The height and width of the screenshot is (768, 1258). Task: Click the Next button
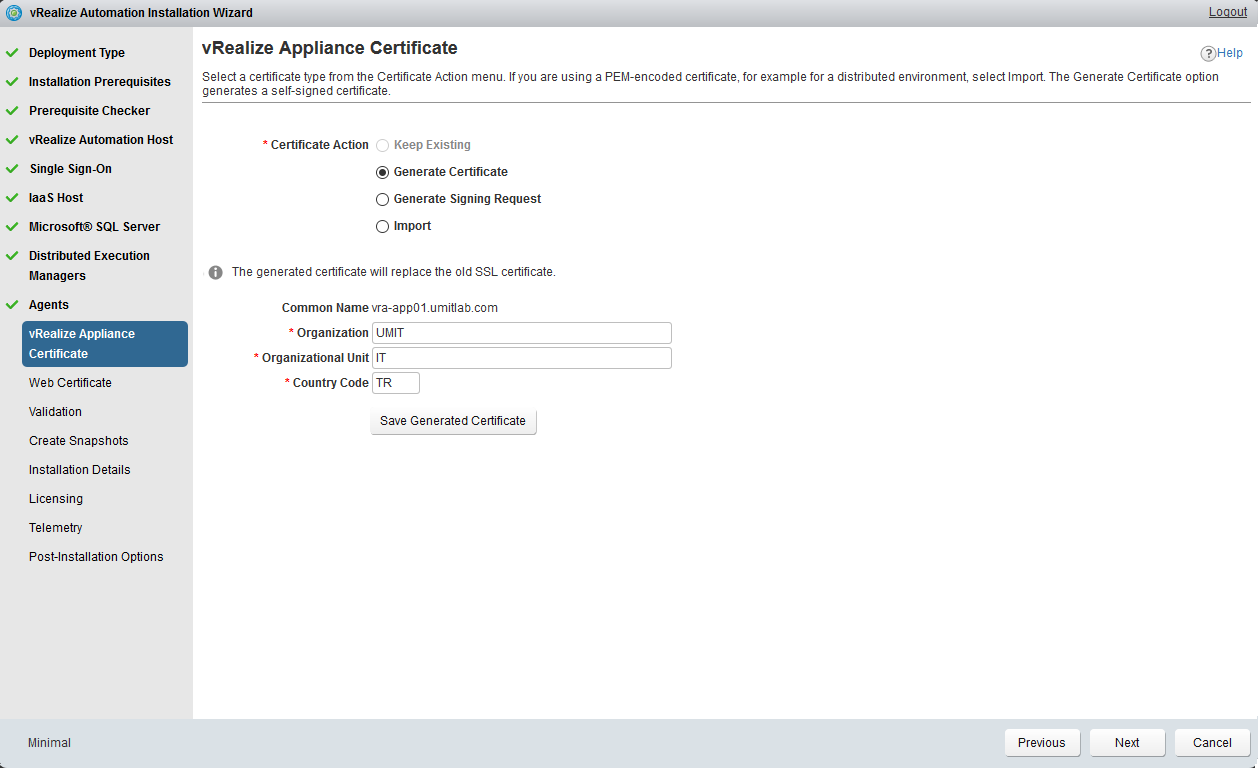coord(1127,743)
